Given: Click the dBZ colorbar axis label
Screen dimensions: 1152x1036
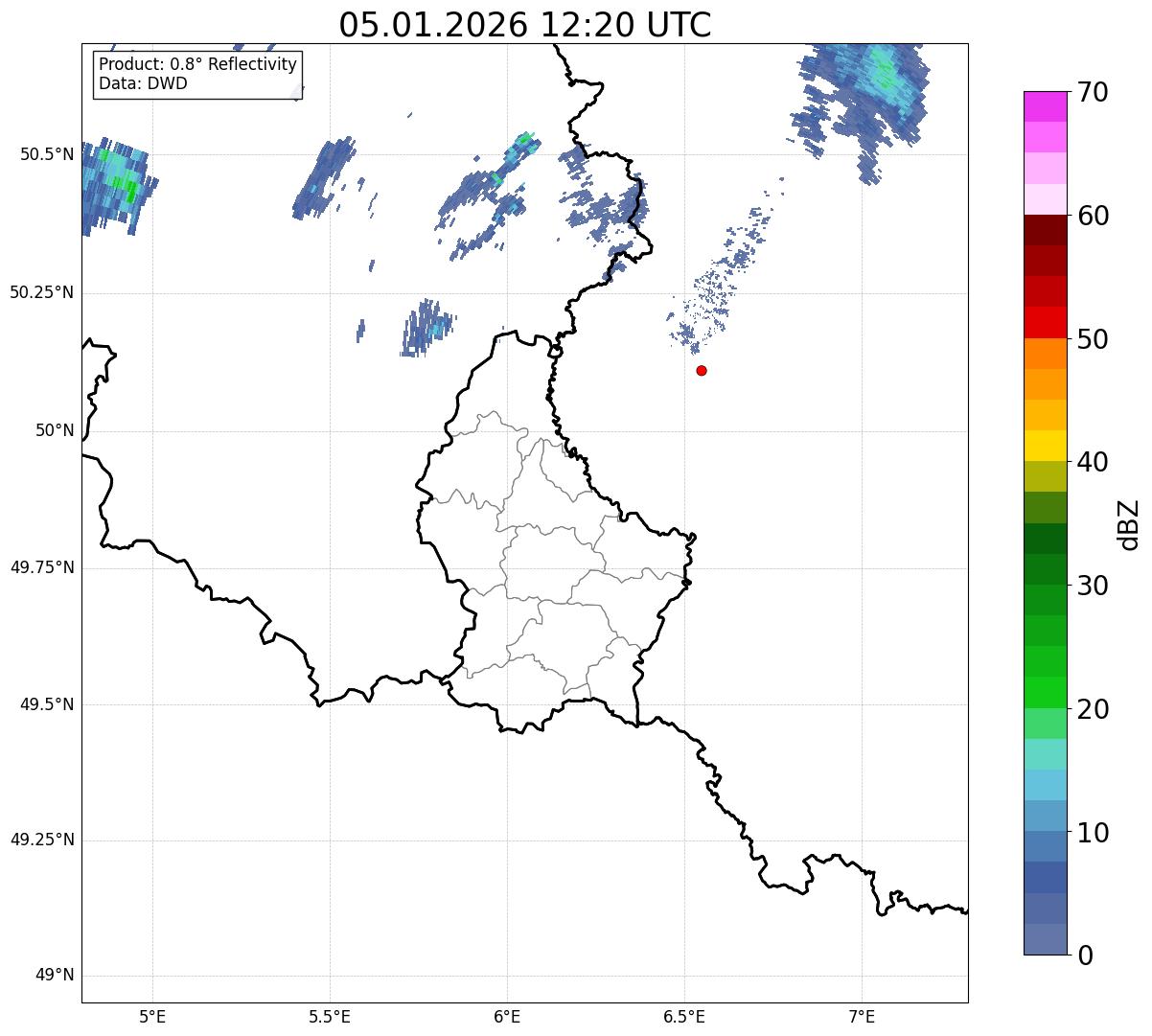Looking at the screenshot, I should point(1129,524).
